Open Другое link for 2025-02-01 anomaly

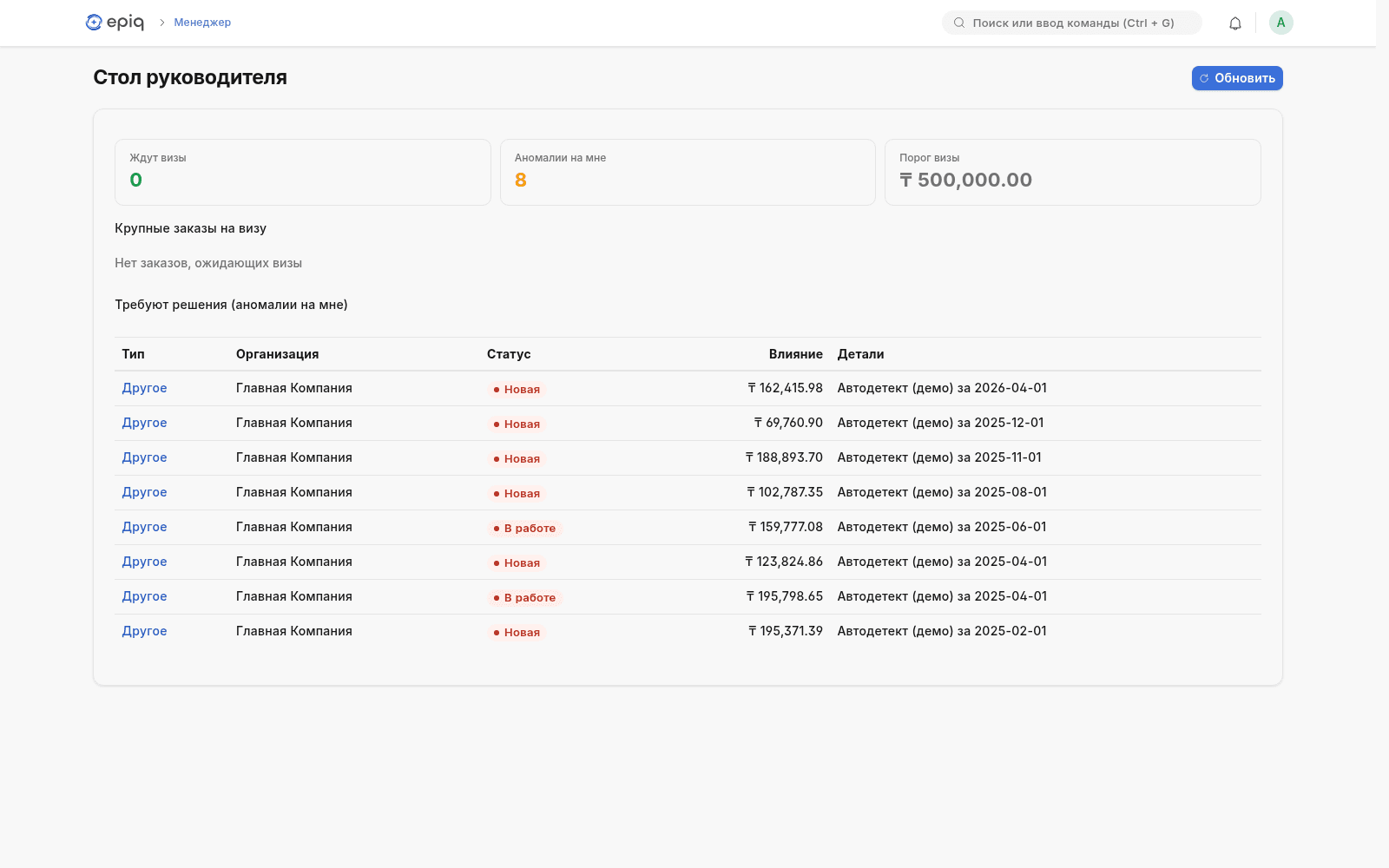tap(144, 631)
